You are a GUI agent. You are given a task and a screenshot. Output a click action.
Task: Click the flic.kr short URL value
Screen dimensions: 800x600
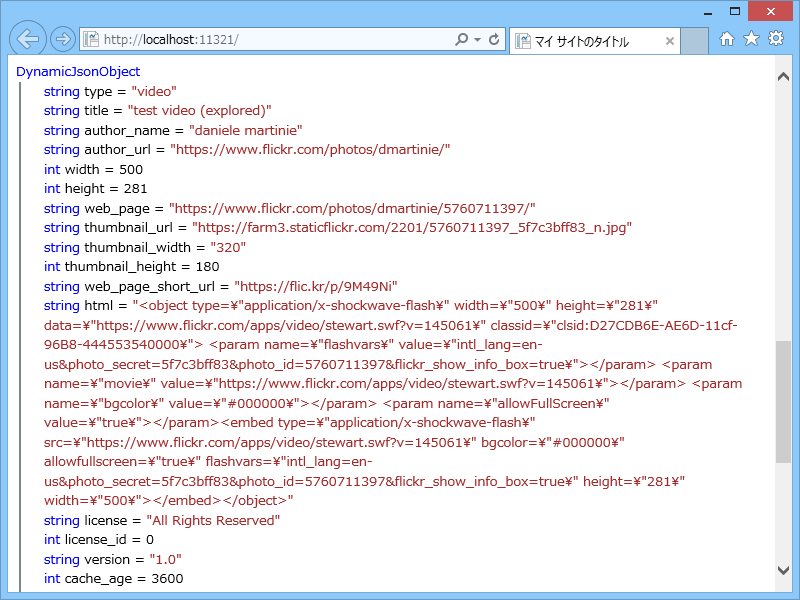[316, 287]
